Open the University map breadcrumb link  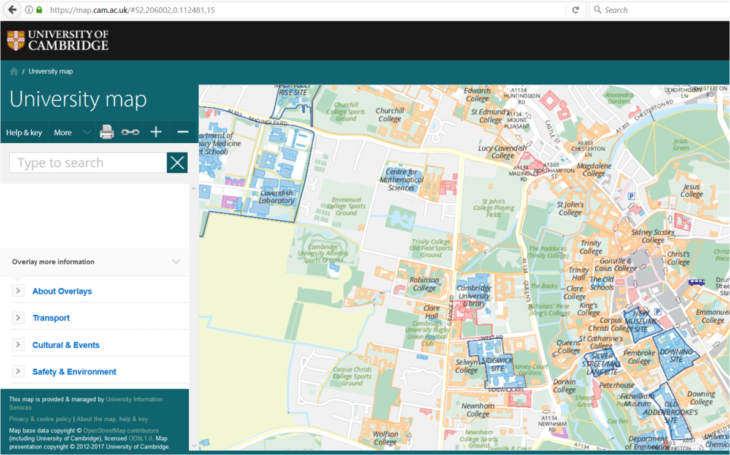(x=50, y=71)
